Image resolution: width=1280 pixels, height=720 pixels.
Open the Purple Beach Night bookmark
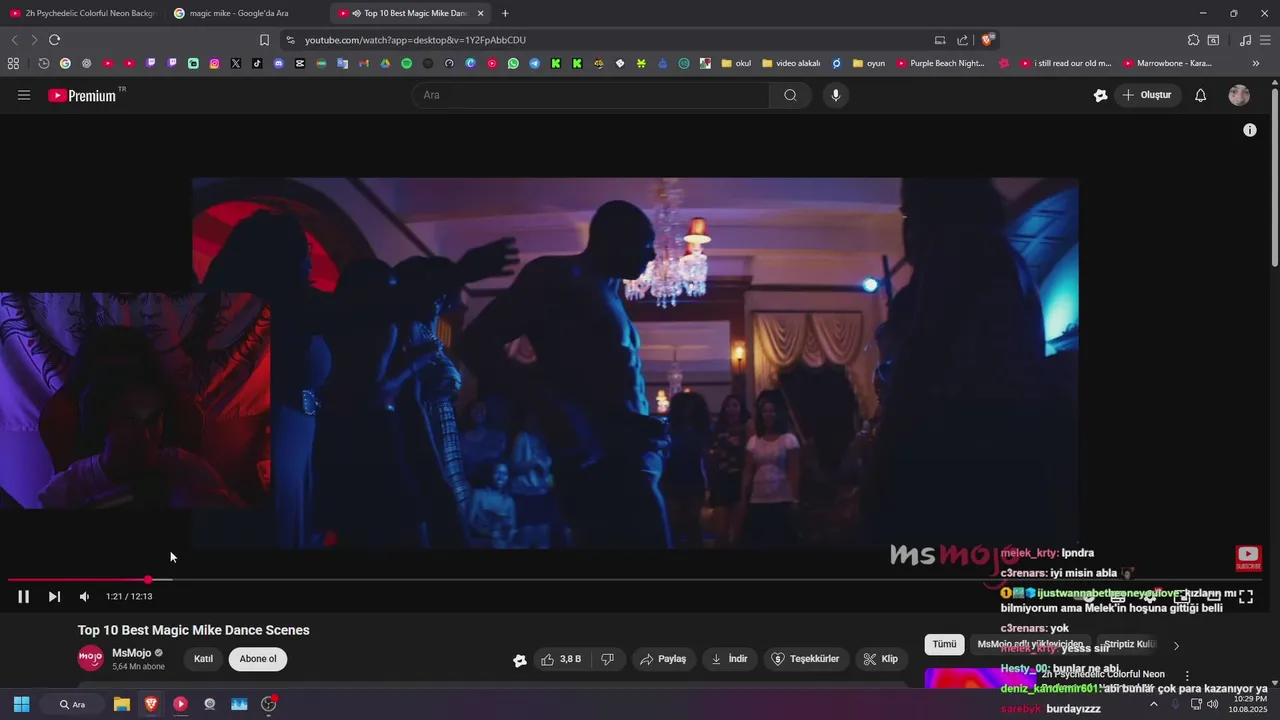pyautogui.click(x=941, y=63)
